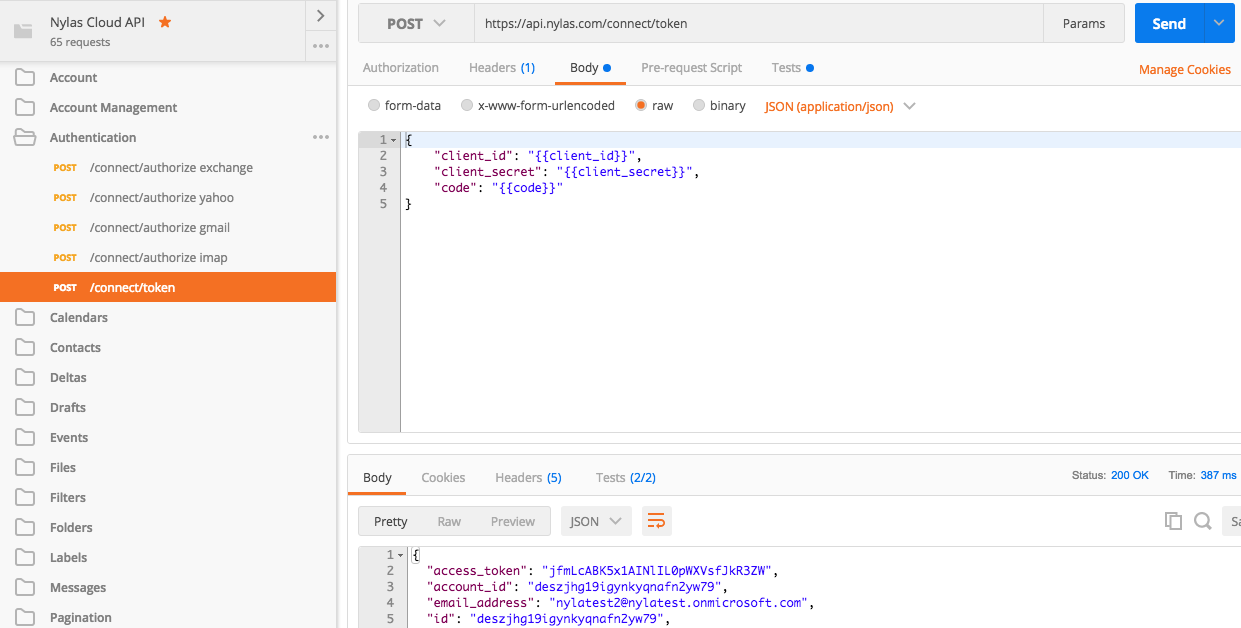Open the response Body tab

(377, 478)
